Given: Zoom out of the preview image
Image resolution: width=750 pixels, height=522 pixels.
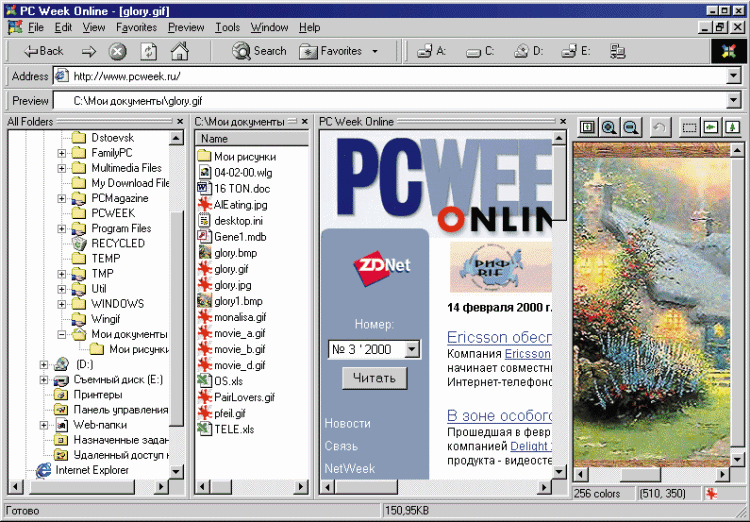Looking at the screenshot, I should 631,127.
